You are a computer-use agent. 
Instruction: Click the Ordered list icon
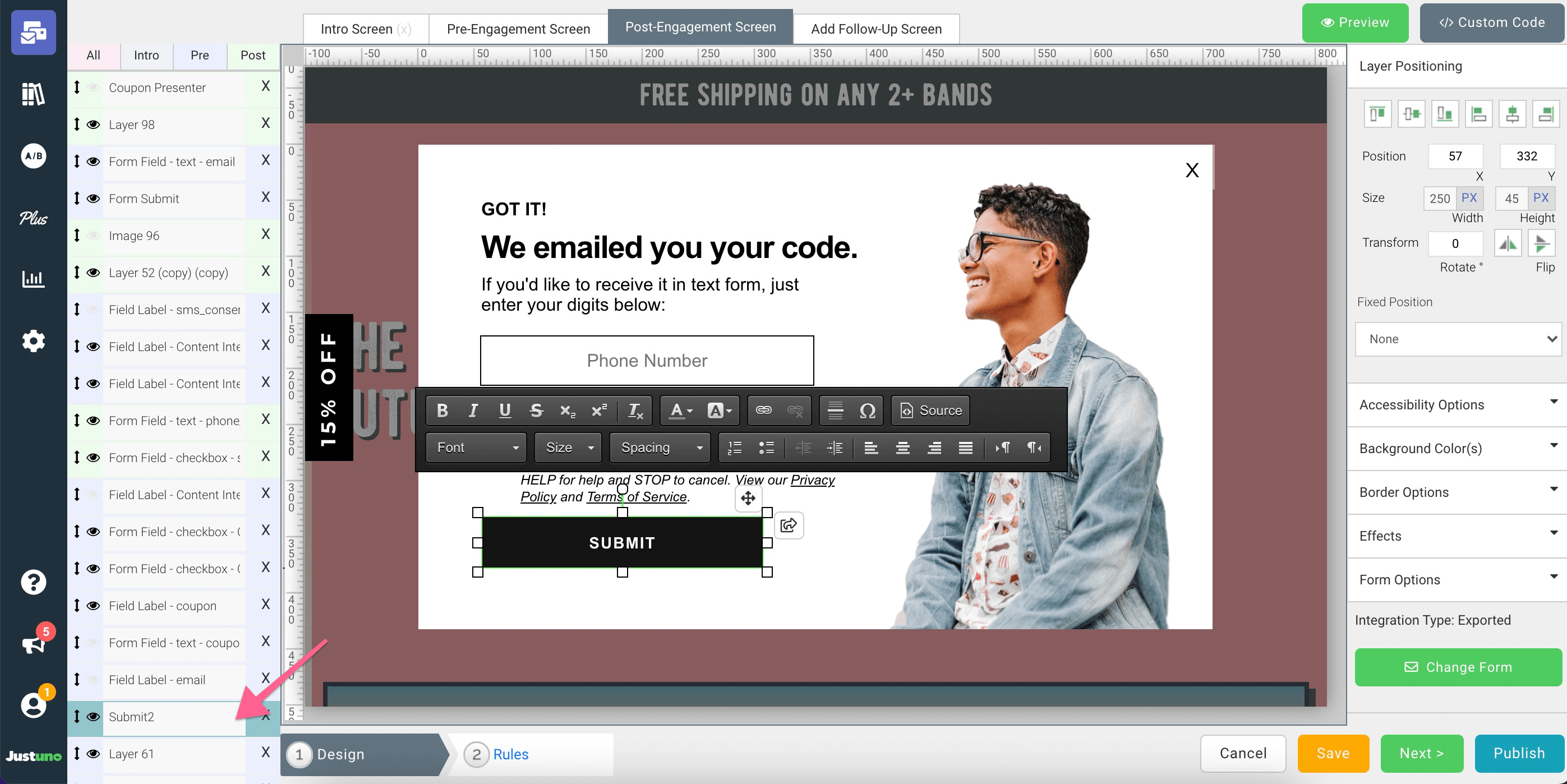pos(735,447)
